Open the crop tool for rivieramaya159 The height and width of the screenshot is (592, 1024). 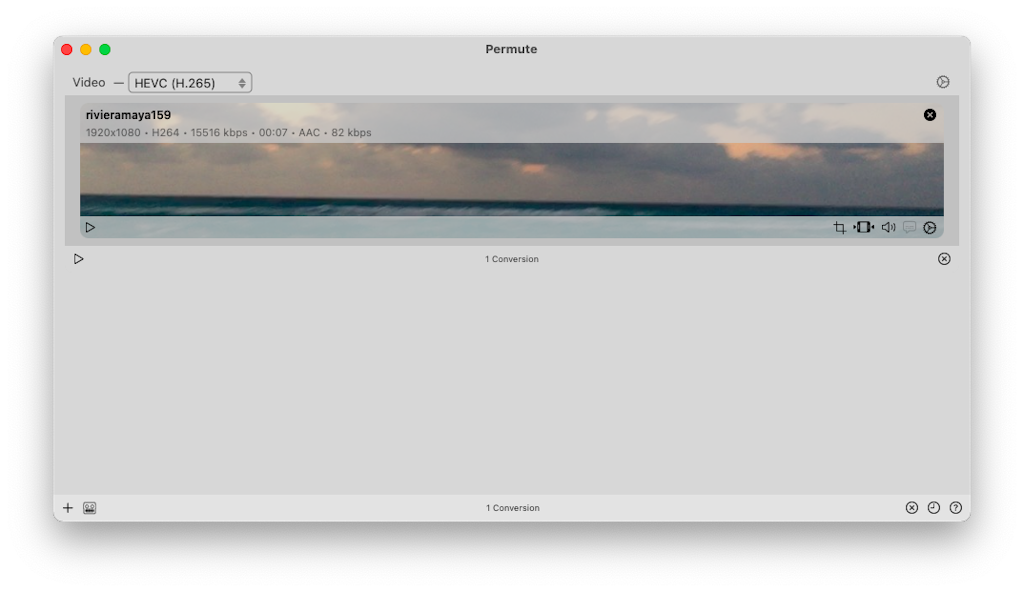(x=841, y=227)
